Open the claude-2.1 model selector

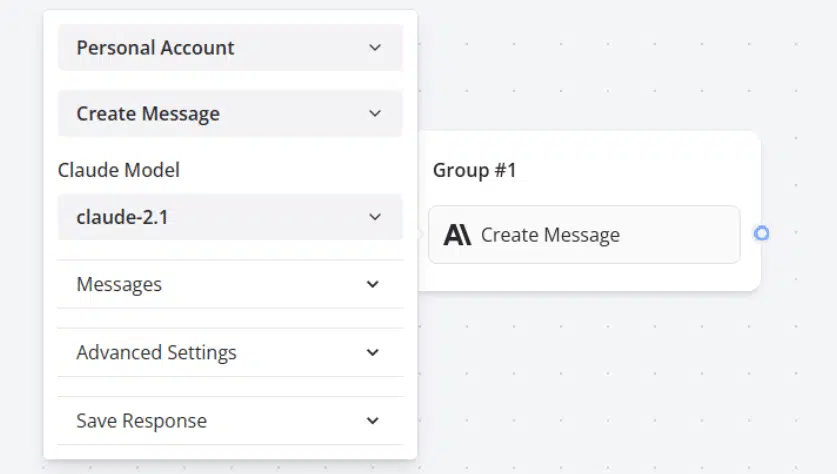[x=230, y=217]
